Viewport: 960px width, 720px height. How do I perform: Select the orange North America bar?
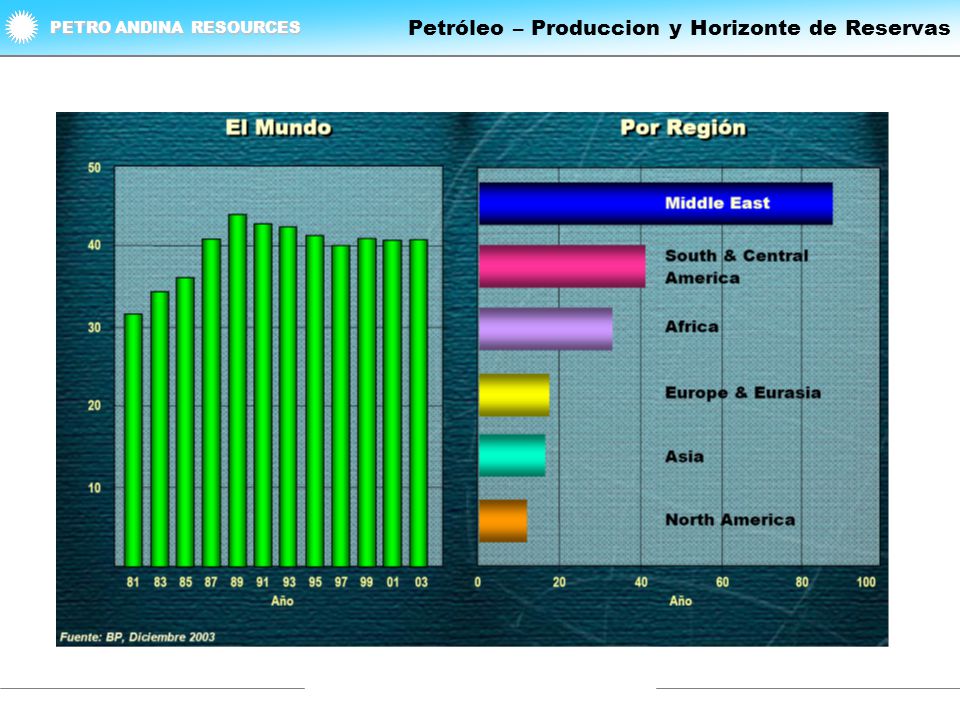[x=503, y=521]
